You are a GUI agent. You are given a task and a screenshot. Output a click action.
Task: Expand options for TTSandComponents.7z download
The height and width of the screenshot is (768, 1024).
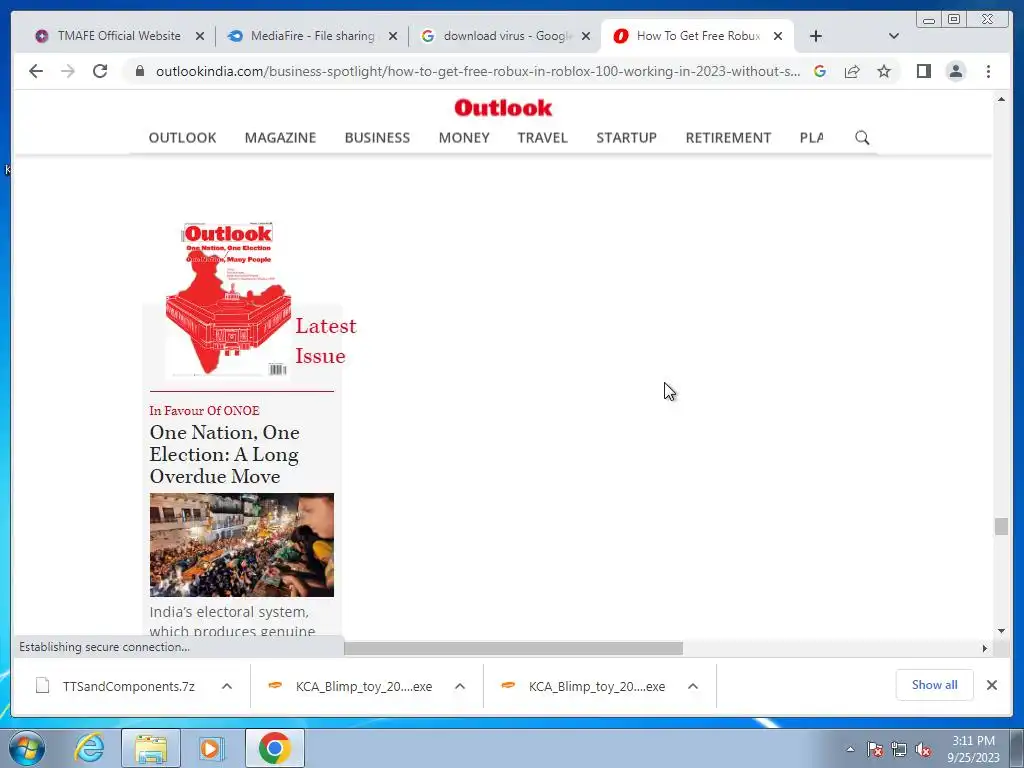tap(227, 686)
